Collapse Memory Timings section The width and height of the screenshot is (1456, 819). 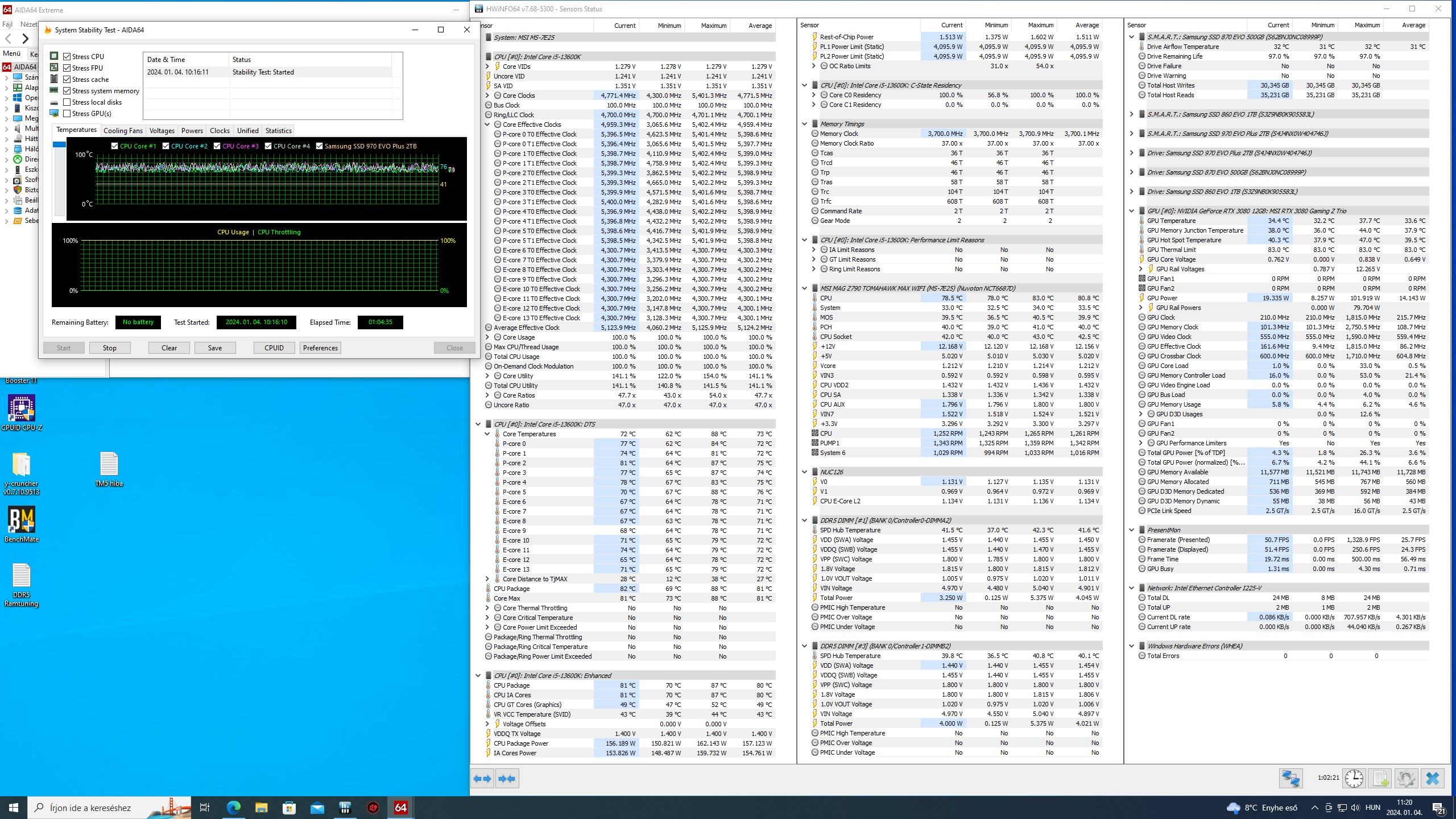[805, 124]
